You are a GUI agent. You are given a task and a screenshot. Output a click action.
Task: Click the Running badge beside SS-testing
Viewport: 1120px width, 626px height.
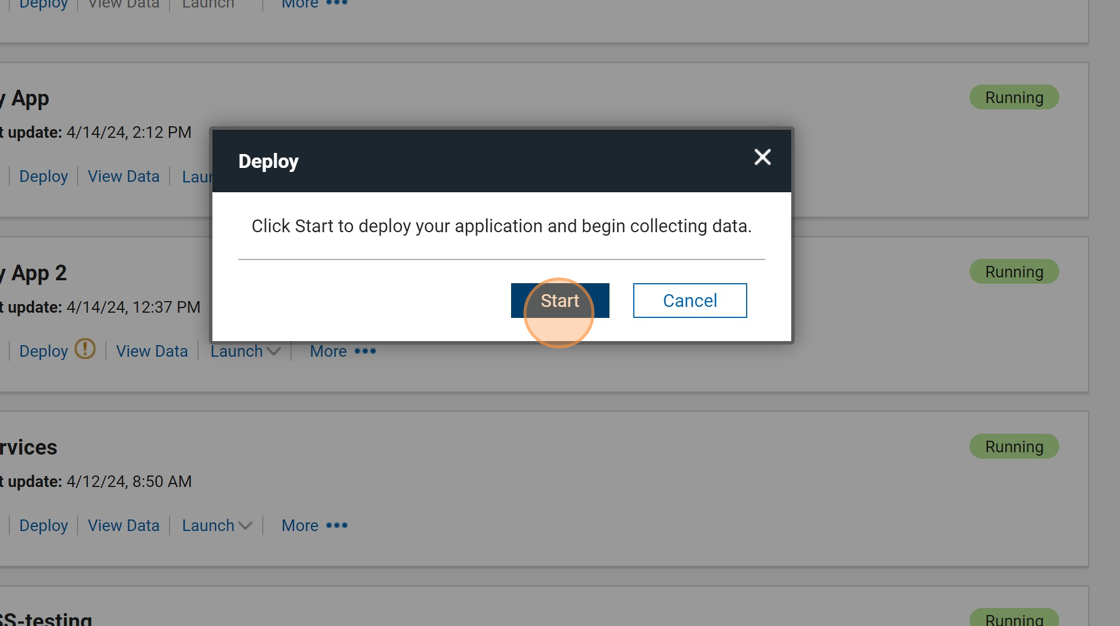[1013, 618]
